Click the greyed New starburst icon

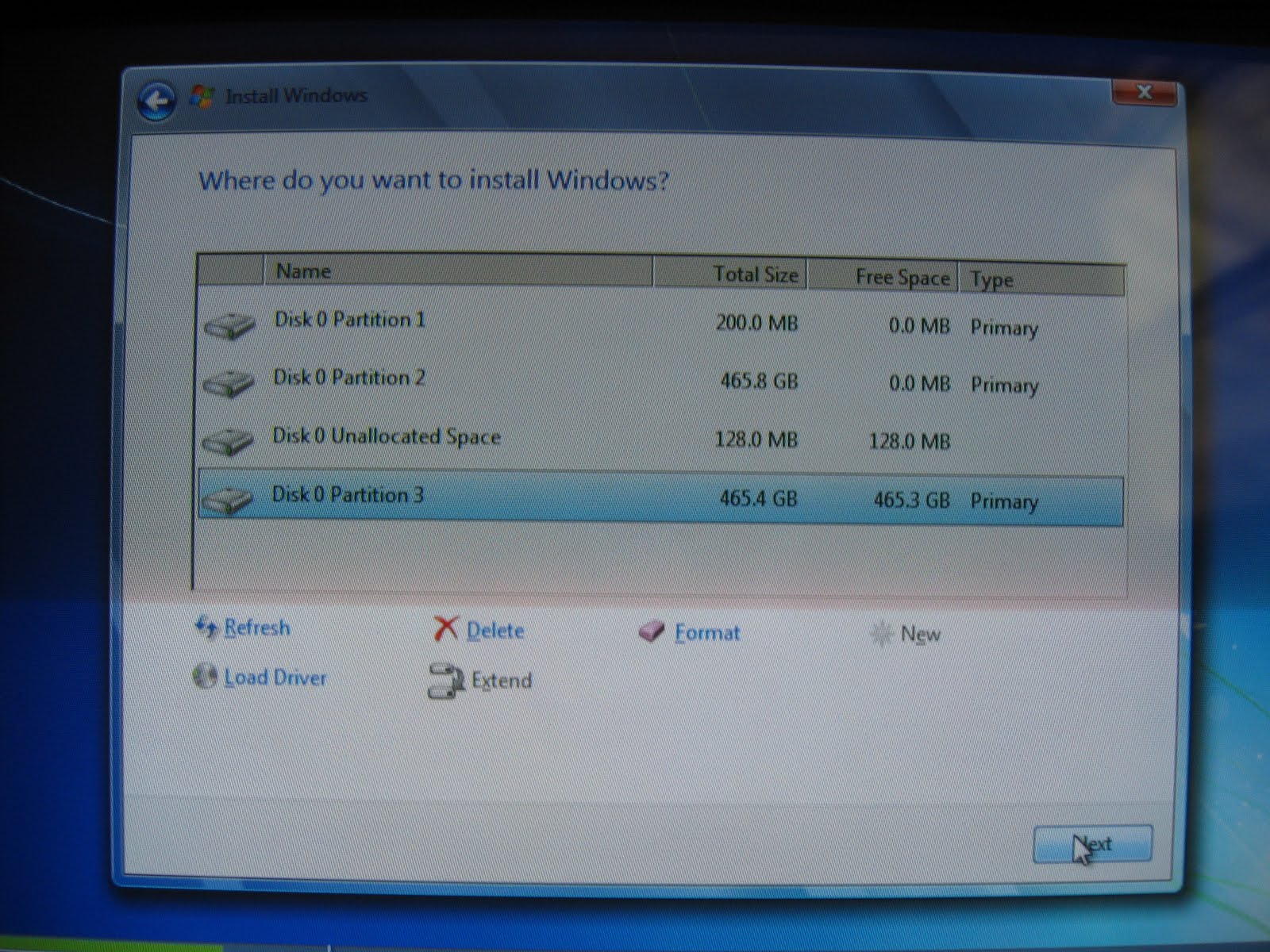pos(881,634)
